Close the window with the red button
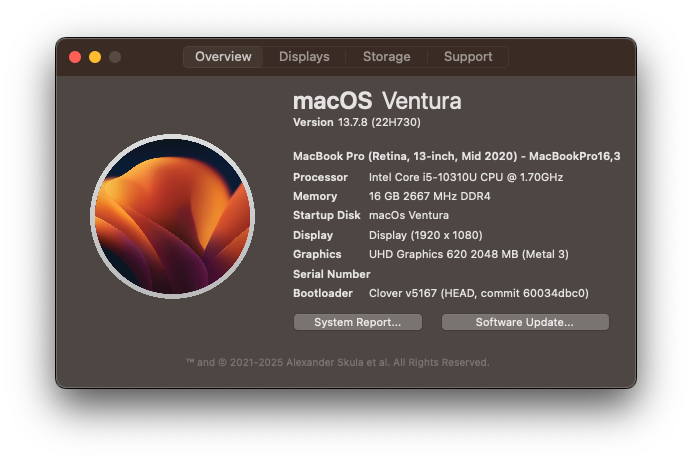The height and width of the screenshot is (462, 692). click(75, 57)
